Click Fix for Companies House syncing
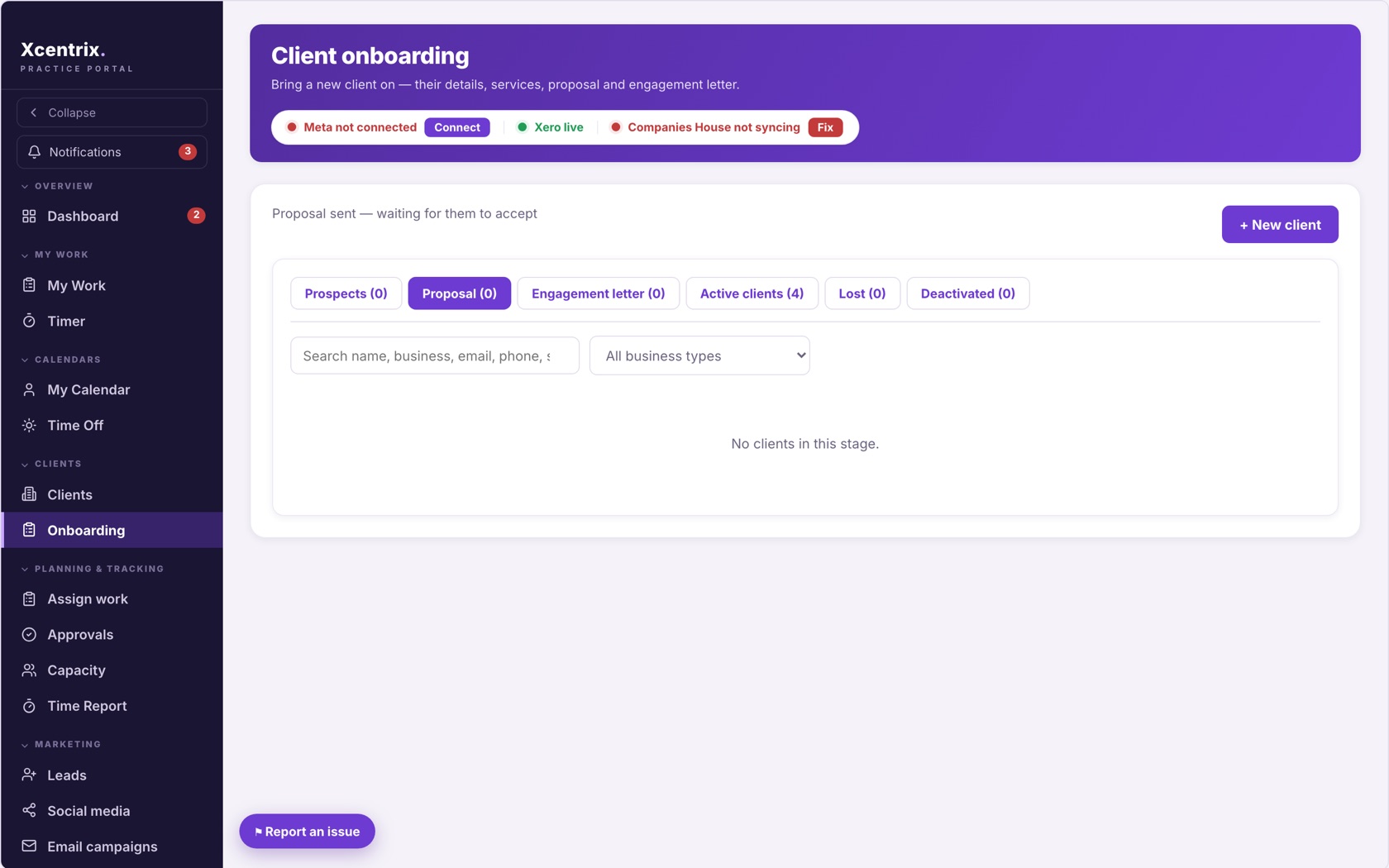 point(825,127)
